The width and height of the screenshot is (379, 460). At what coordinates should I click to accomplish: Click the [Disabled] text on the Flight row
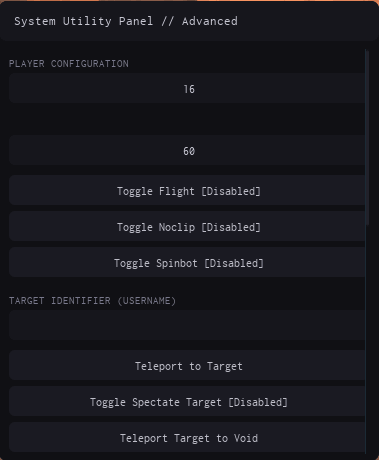point(231,191)
